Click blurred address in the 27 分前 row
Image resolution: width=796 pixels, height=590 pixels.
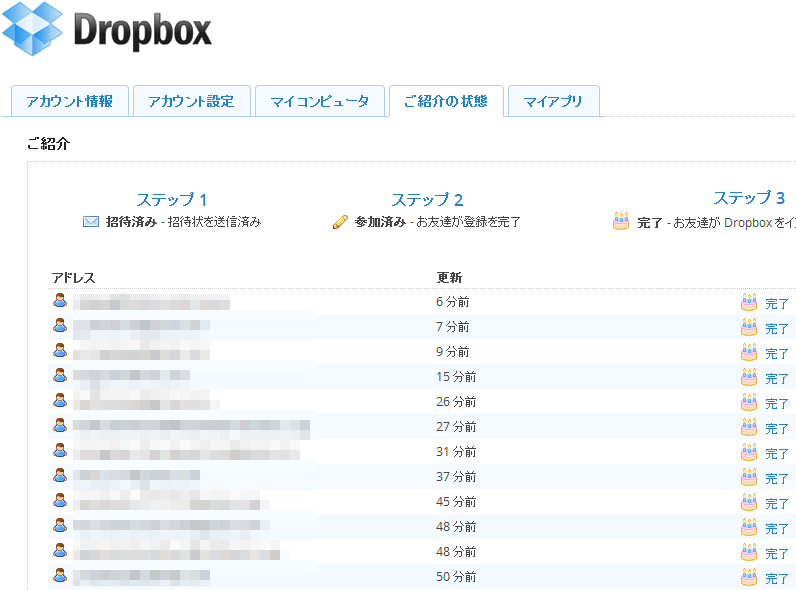pos(191,429)
